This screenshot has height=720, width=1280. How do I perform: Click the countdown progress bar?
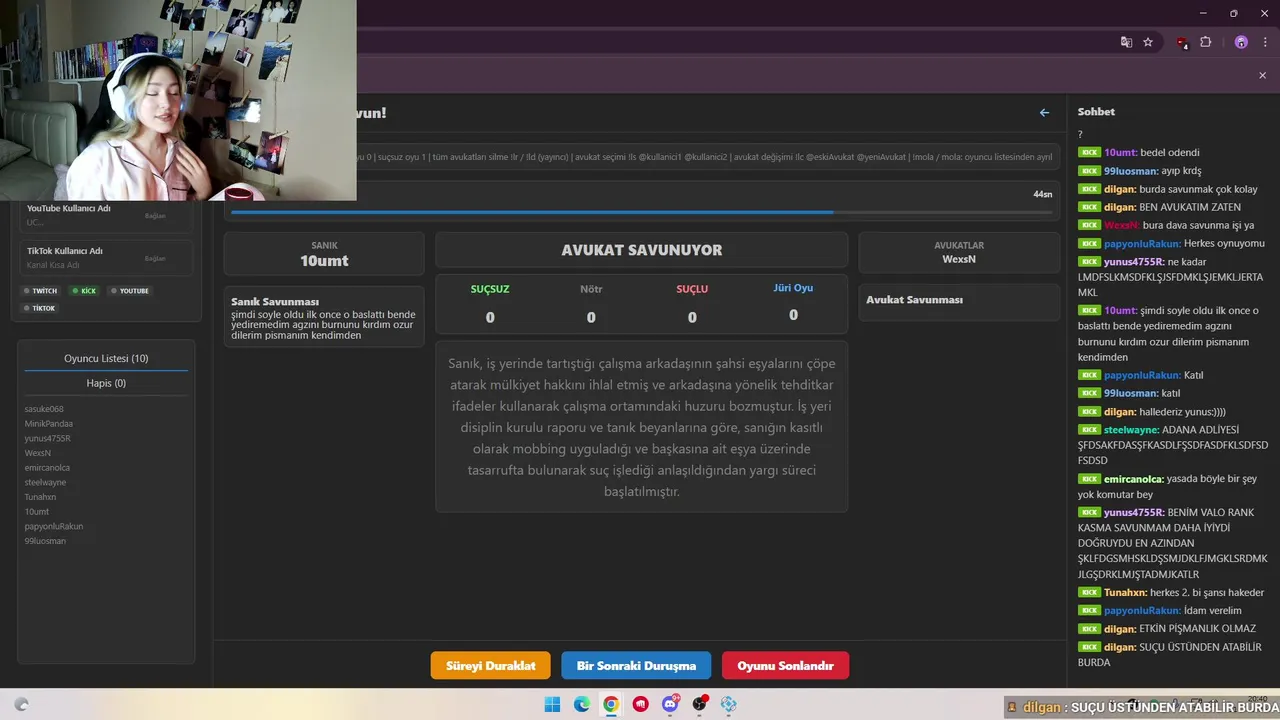click(642, 212)
